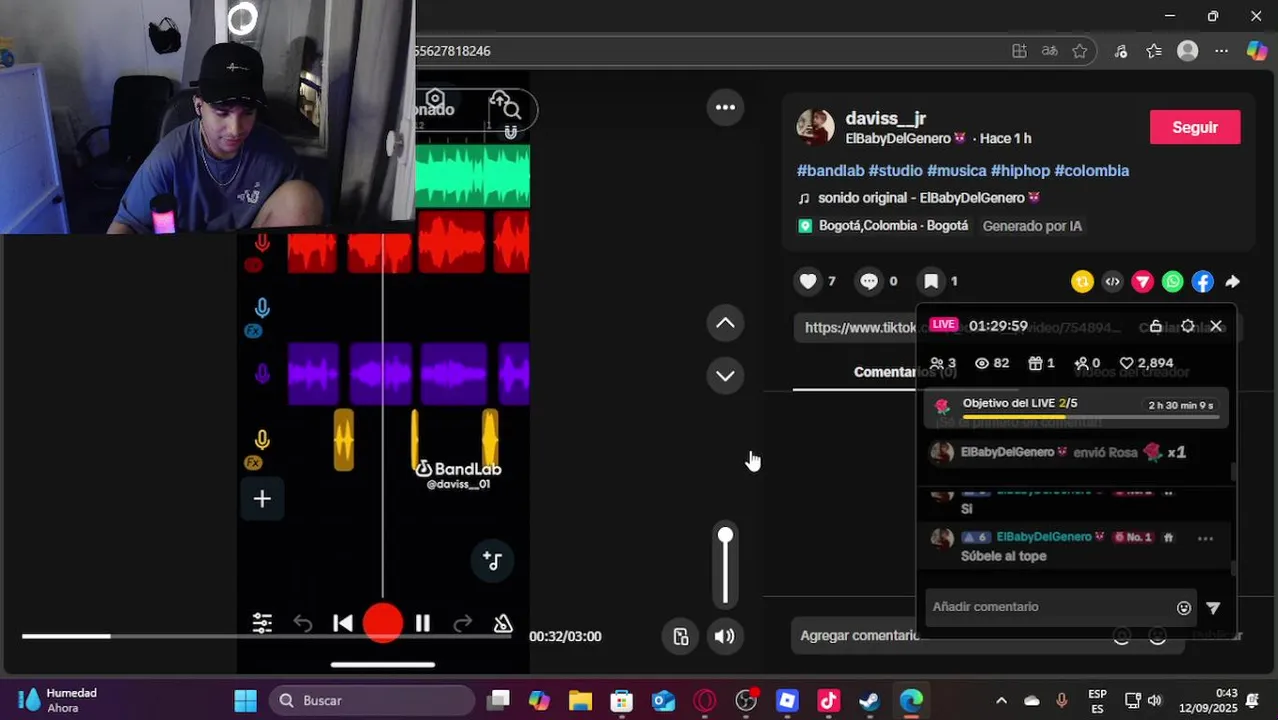Toggle the yellow track microphone
Screen dimensions: 1278x720
[x=262, y=440]
